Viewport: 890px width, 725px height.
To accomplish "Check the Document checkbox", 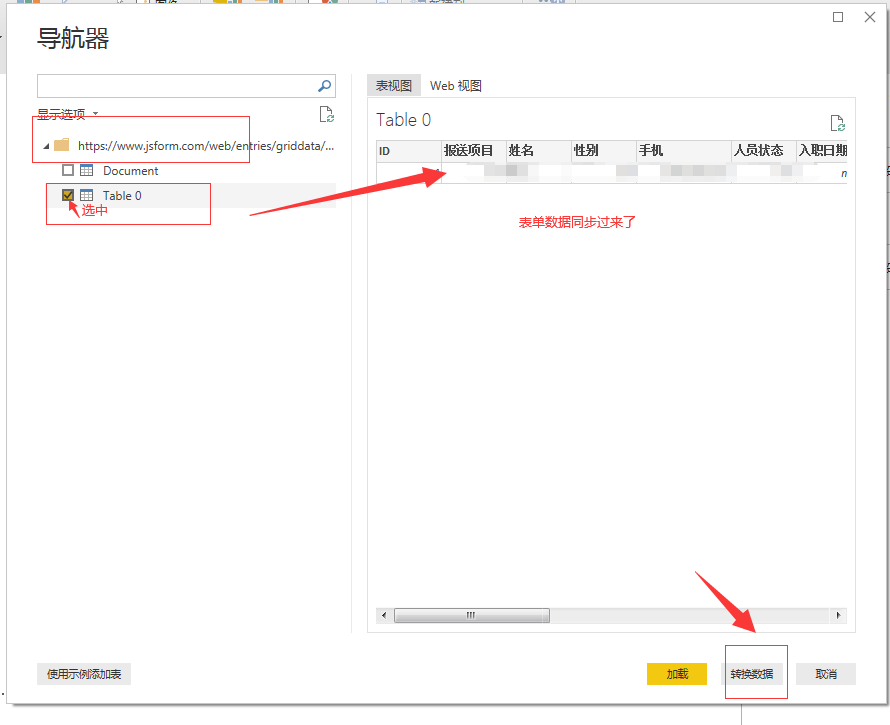I will click(68, 171).
